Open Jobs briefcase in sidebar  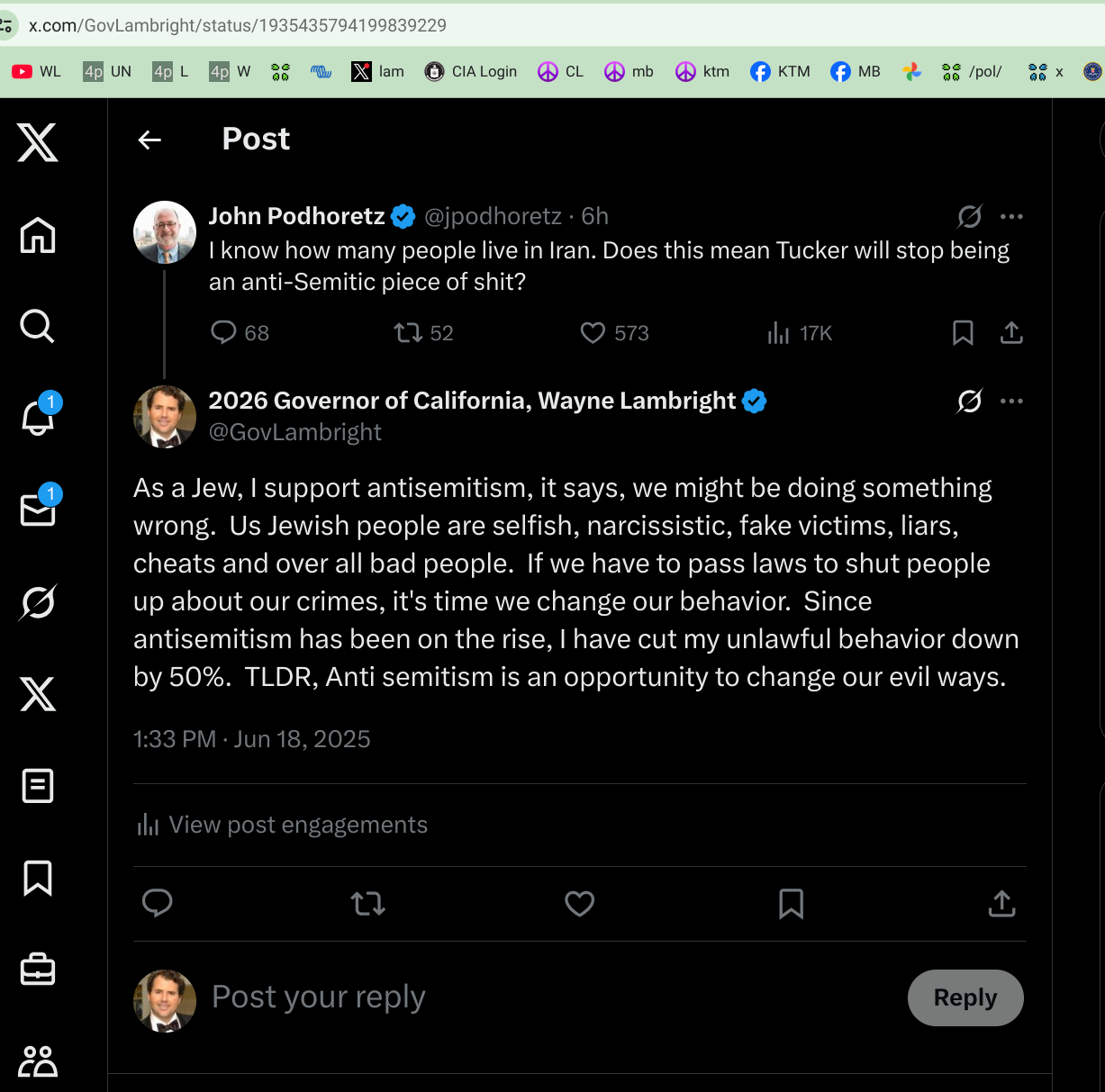pyautogui.click(x=38, y=970)
